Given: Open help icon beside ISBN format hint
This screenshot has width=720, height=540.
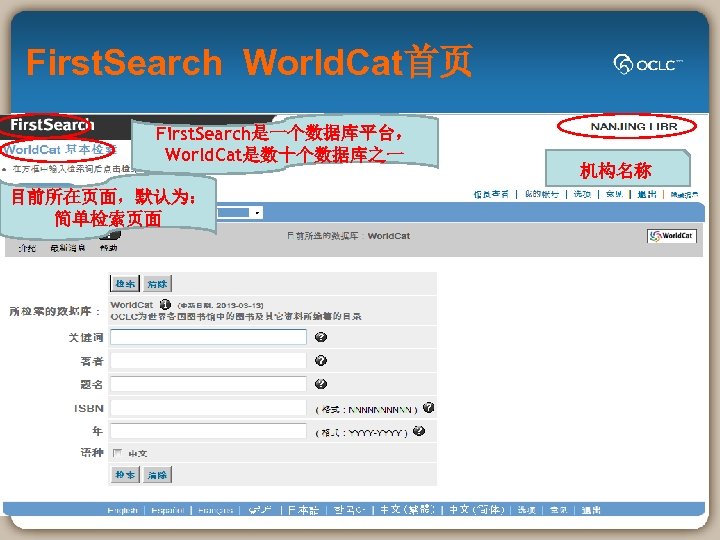Looking at the screenshot, I should tap(428, 407).
